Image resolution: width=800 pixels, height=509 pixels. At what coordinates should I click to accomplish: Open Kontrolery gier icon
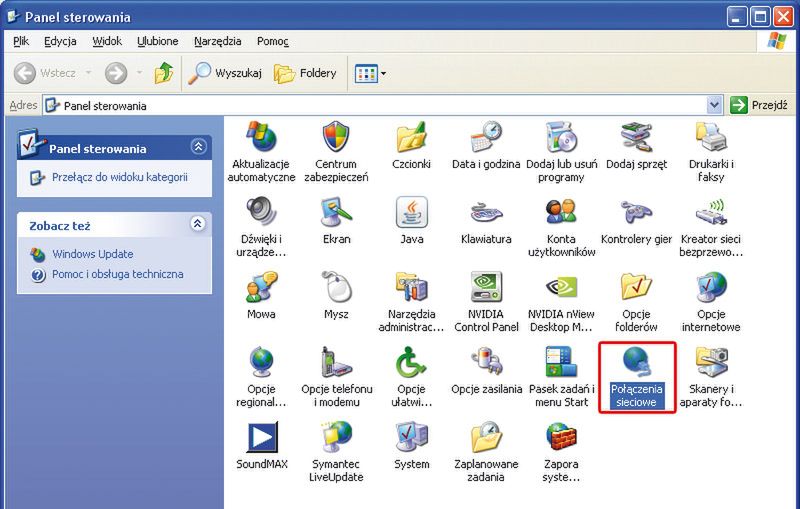636,220
